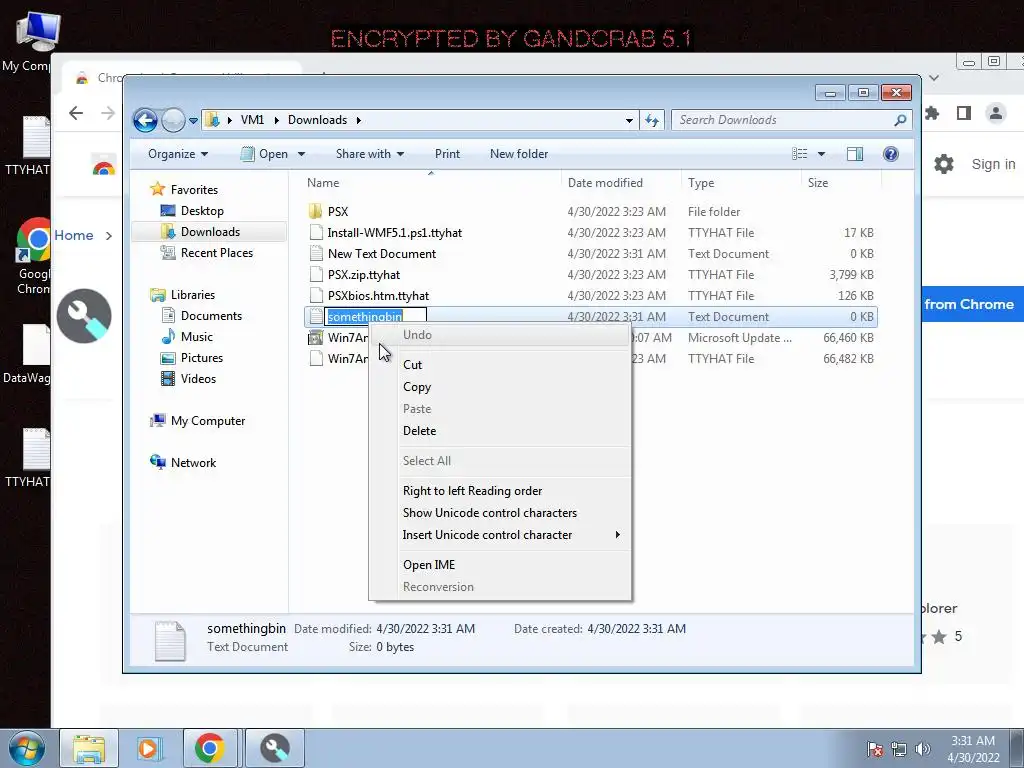Open Documents library in sidebar
Screen dimensions: 1024x768
coord(211,315)
